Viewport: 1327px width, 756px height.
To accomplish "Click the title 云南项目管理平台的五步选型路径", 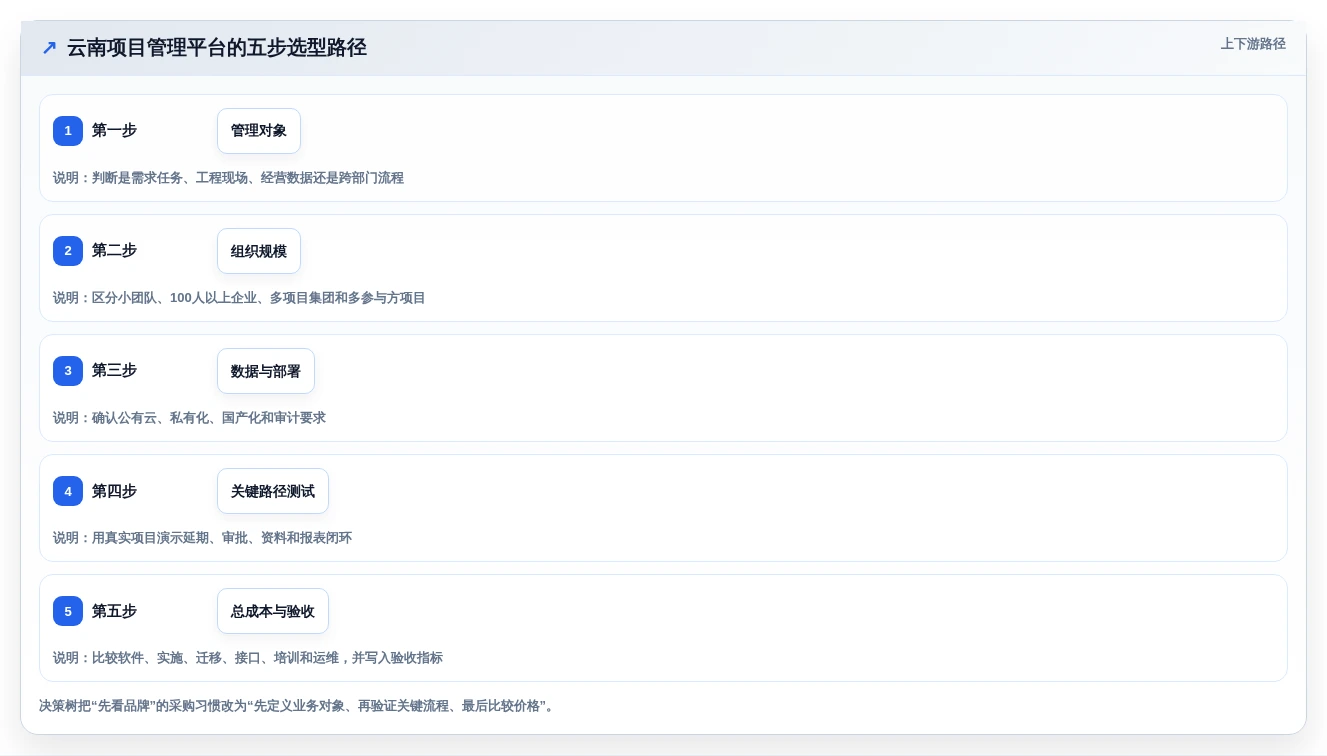I will (217, 47).
